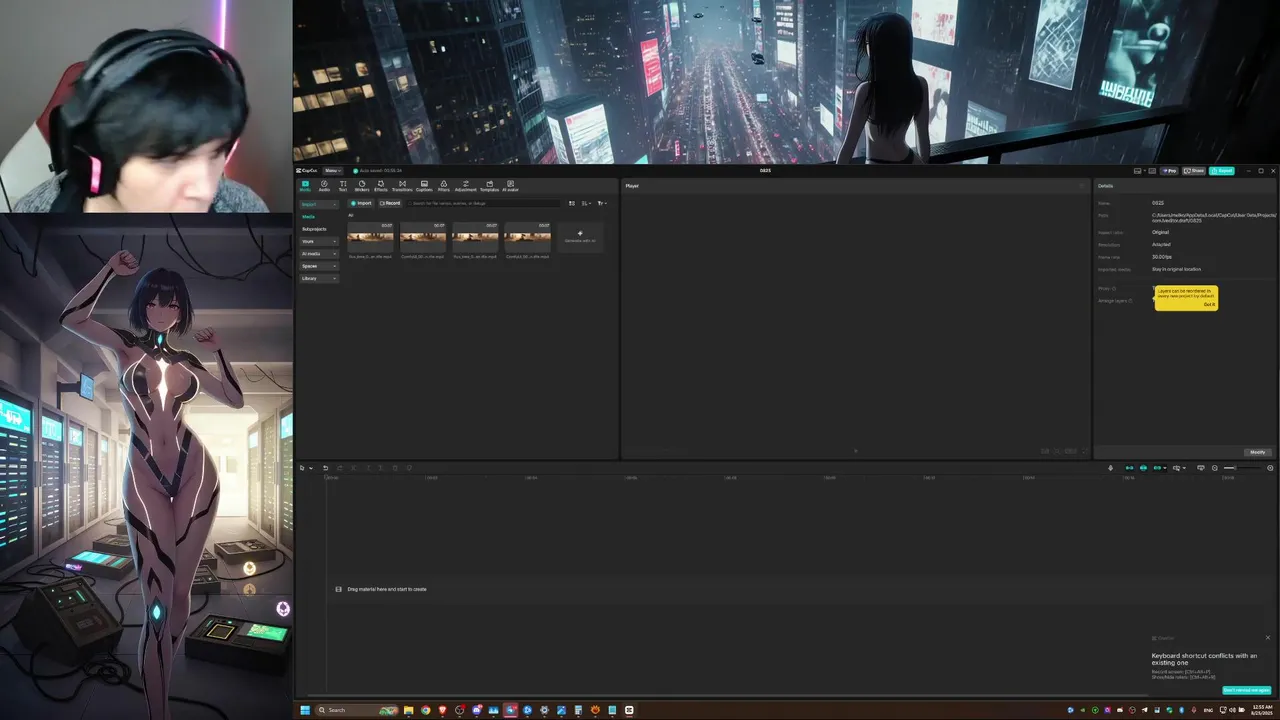Click Got it on yellow tooltip
The width and height of the screenshot is (1280, 720).
pos(1209,304)
